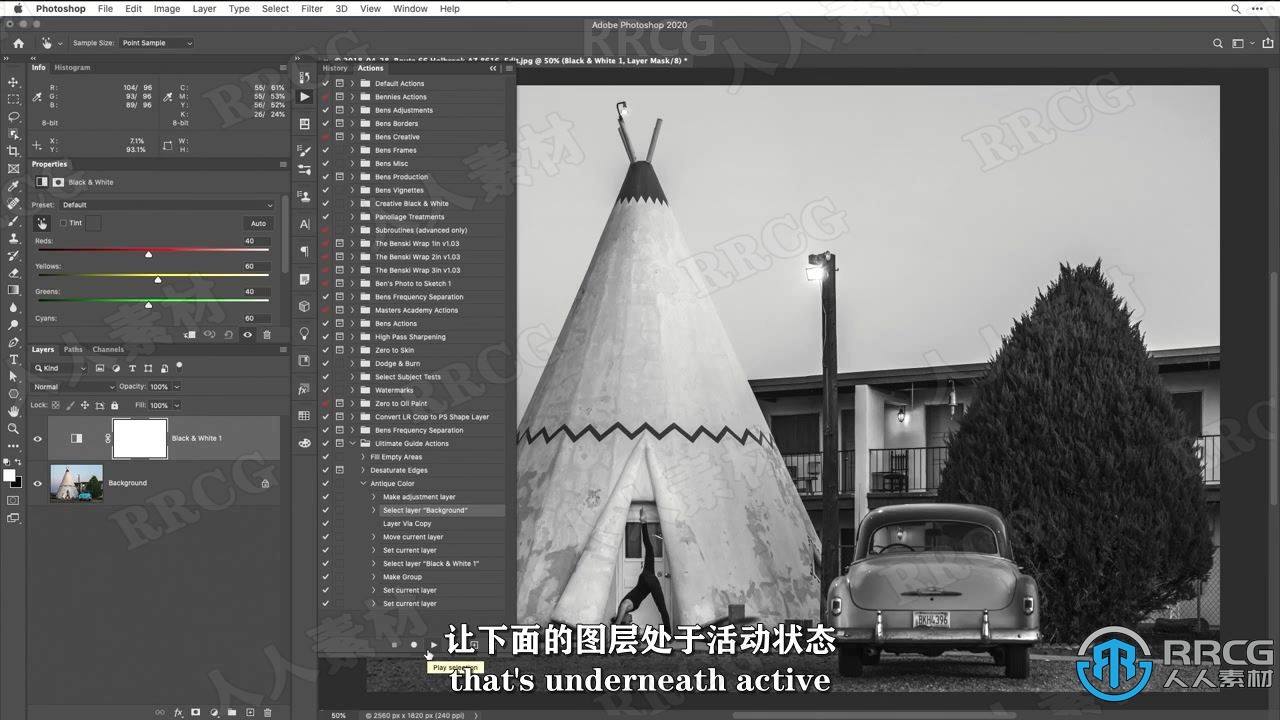Select the Zoom tool
The height and width of the screenshot is (720, 1280).
pos(13,428)
